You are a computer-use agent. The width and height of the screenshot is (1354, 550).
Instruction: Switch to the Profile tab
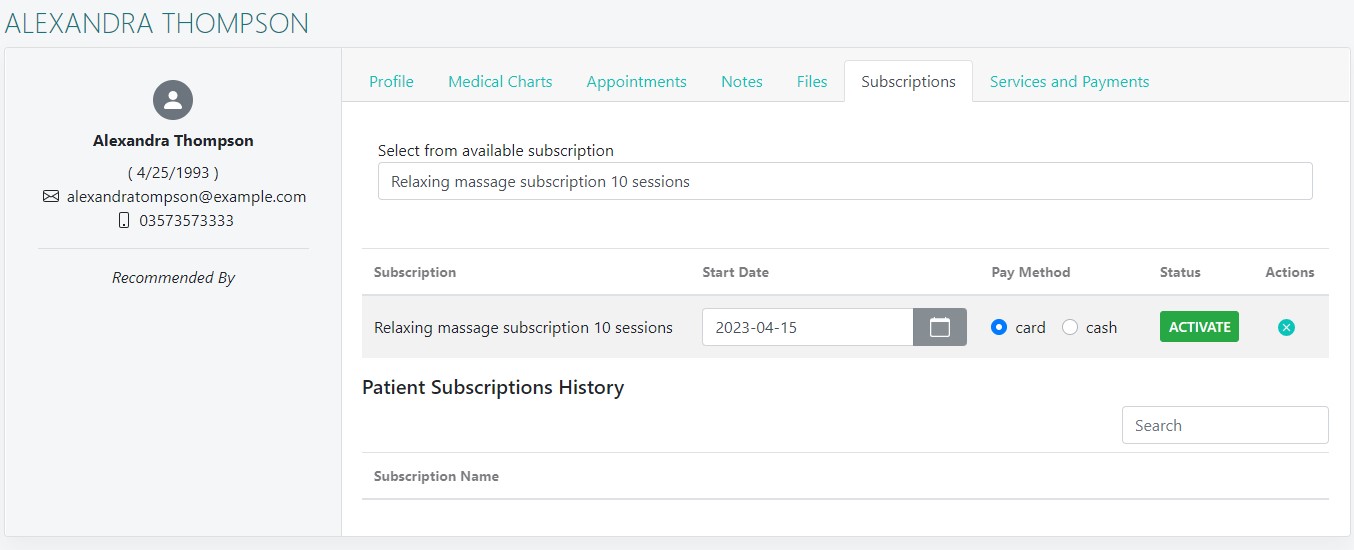[x=391, y=82]
